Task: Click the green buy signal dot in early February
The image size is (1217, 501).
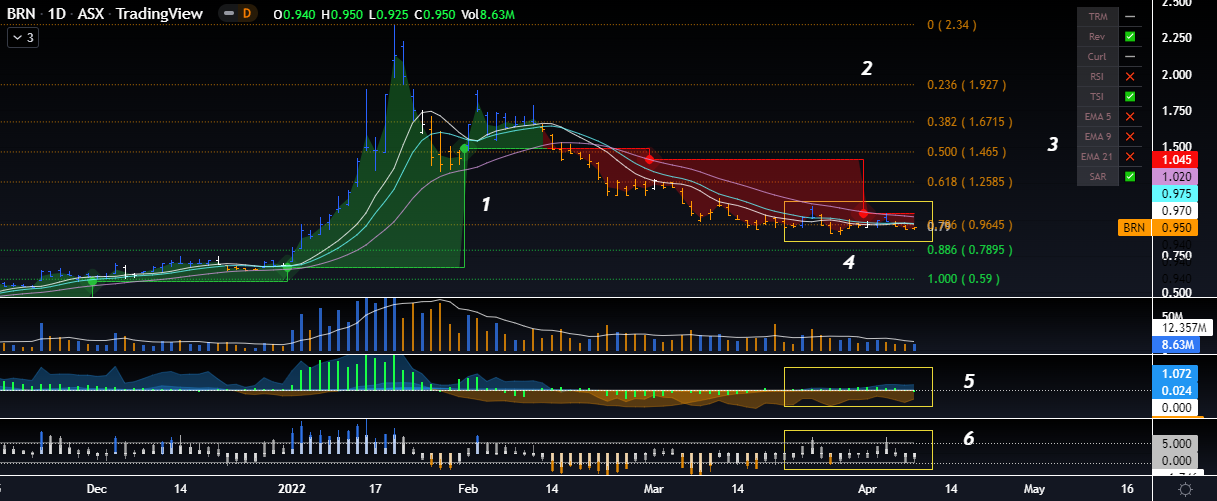Action: click(464, 149)
